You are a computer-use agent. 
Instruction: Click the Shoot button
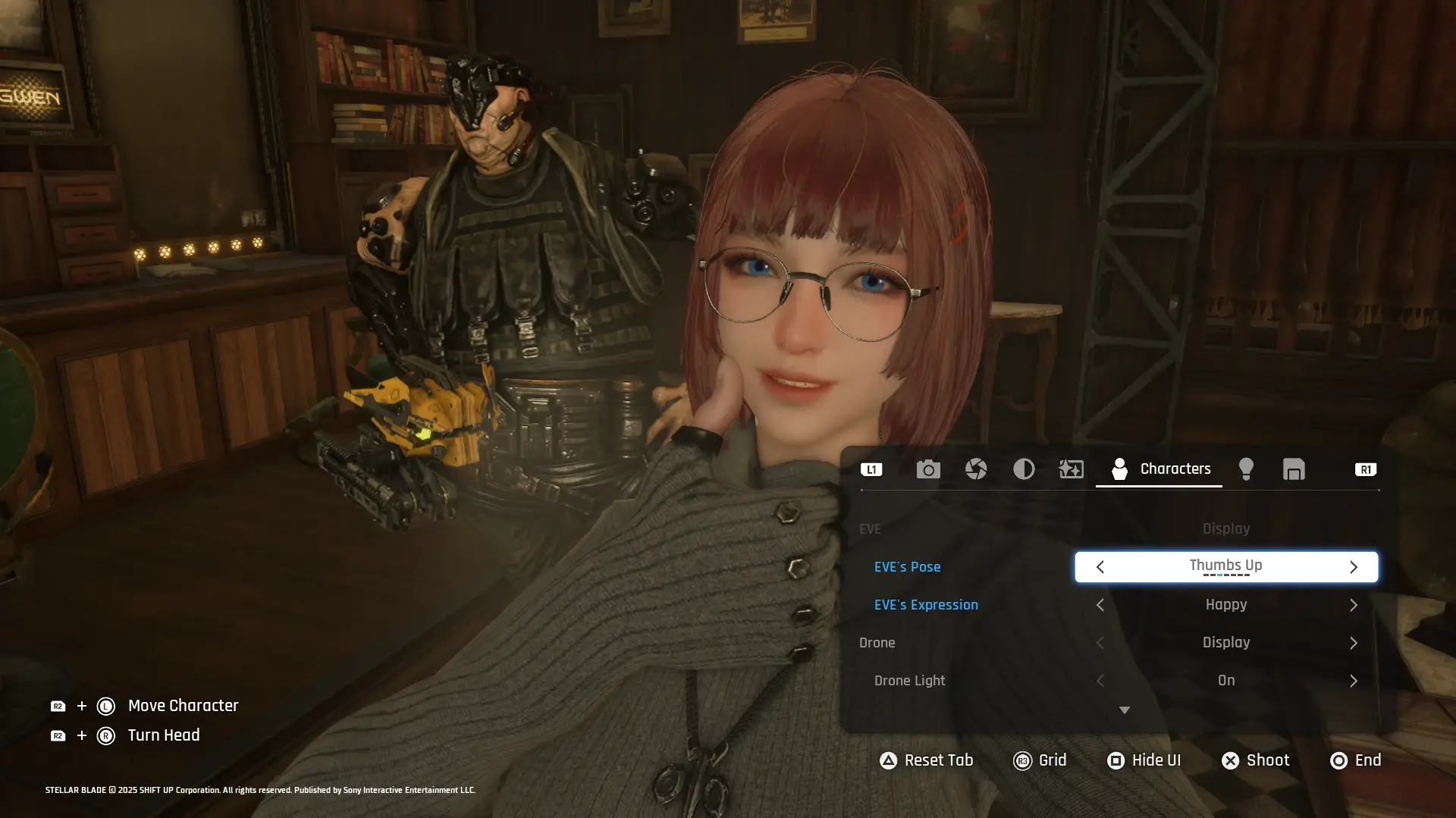[x=1255, y=760]
